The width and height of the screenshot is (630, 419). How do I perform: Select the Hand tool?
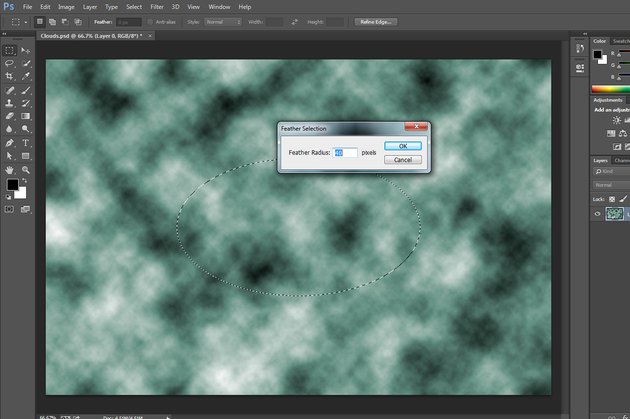[9, 170]
